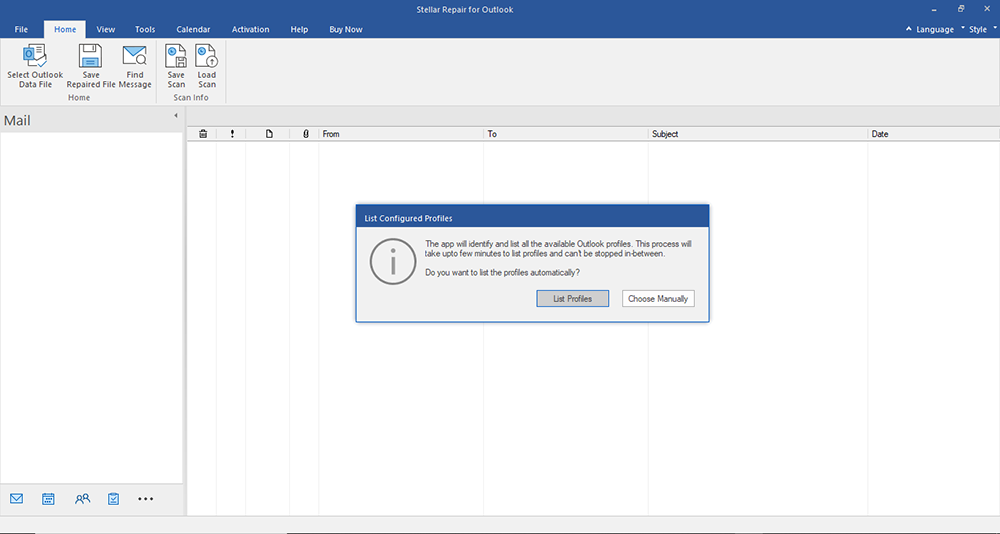Sort by the Date column header
Image resolution: width=1000 pixels, height=534 pixels.
tap(933, 134)
